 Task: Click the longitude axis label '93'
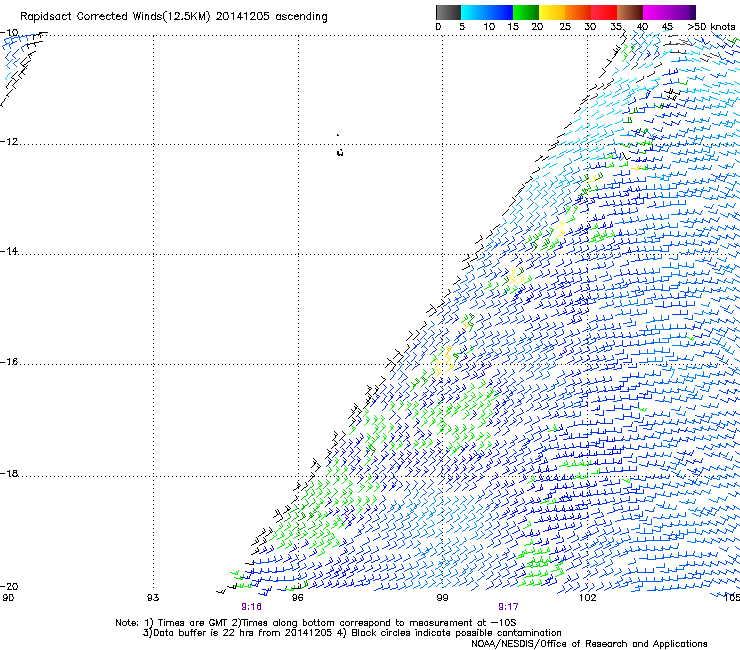pyautogui.click(x=153, y=598)
